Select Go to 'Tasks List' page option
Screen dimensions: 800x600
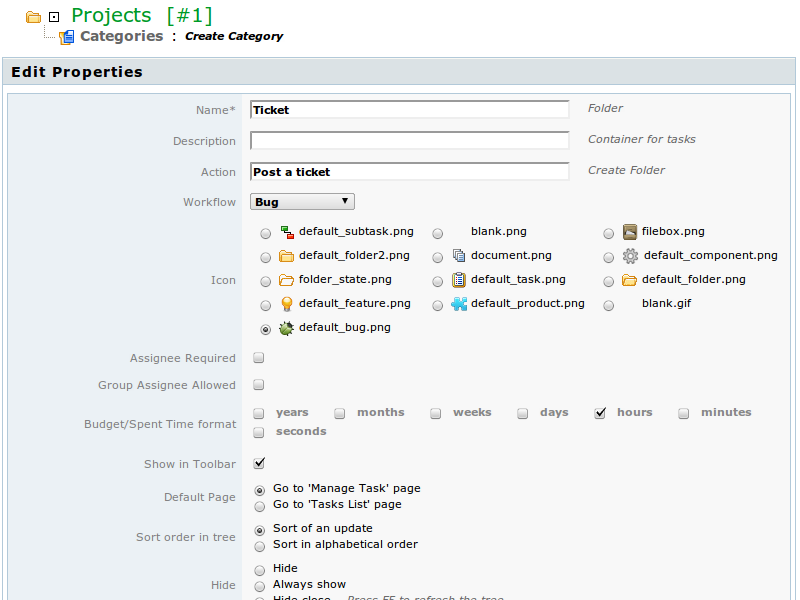pos(260,506)
